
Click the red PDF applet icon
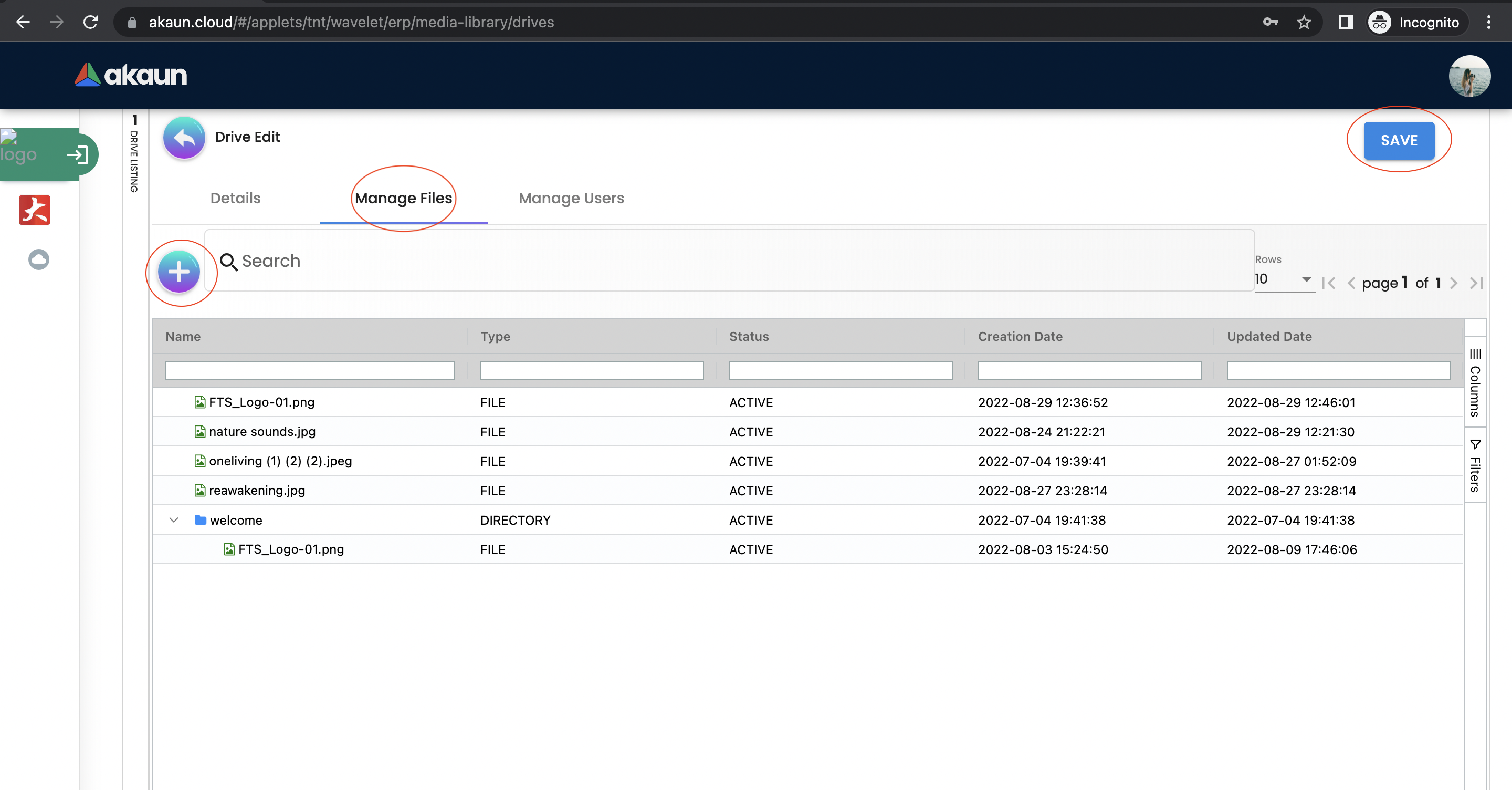(35, 210)
